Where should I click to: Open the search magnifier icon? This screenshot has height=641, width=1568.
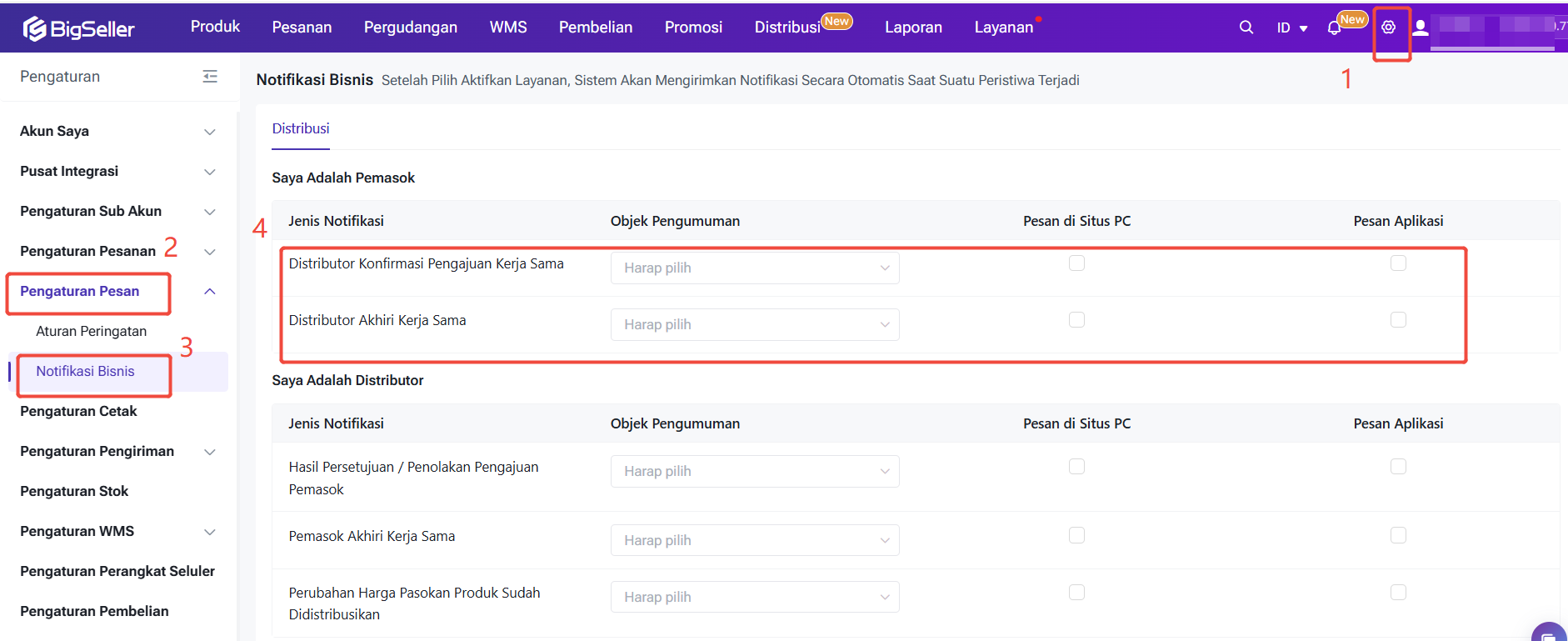click(1246, 28)
